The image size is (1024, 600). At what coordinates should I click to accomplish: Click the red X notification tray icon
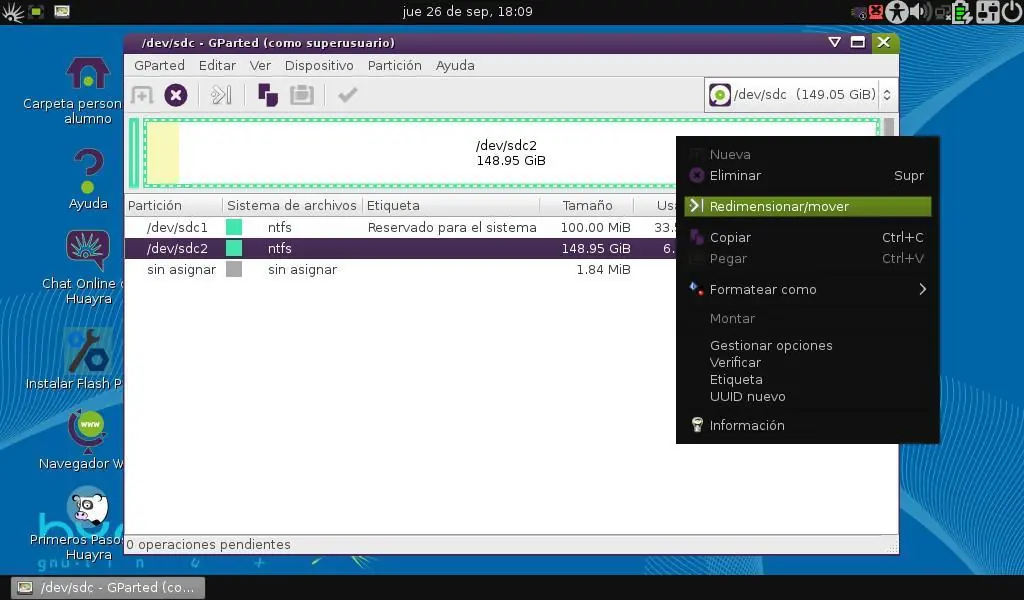pyautogui.click(x=876, y=12)
